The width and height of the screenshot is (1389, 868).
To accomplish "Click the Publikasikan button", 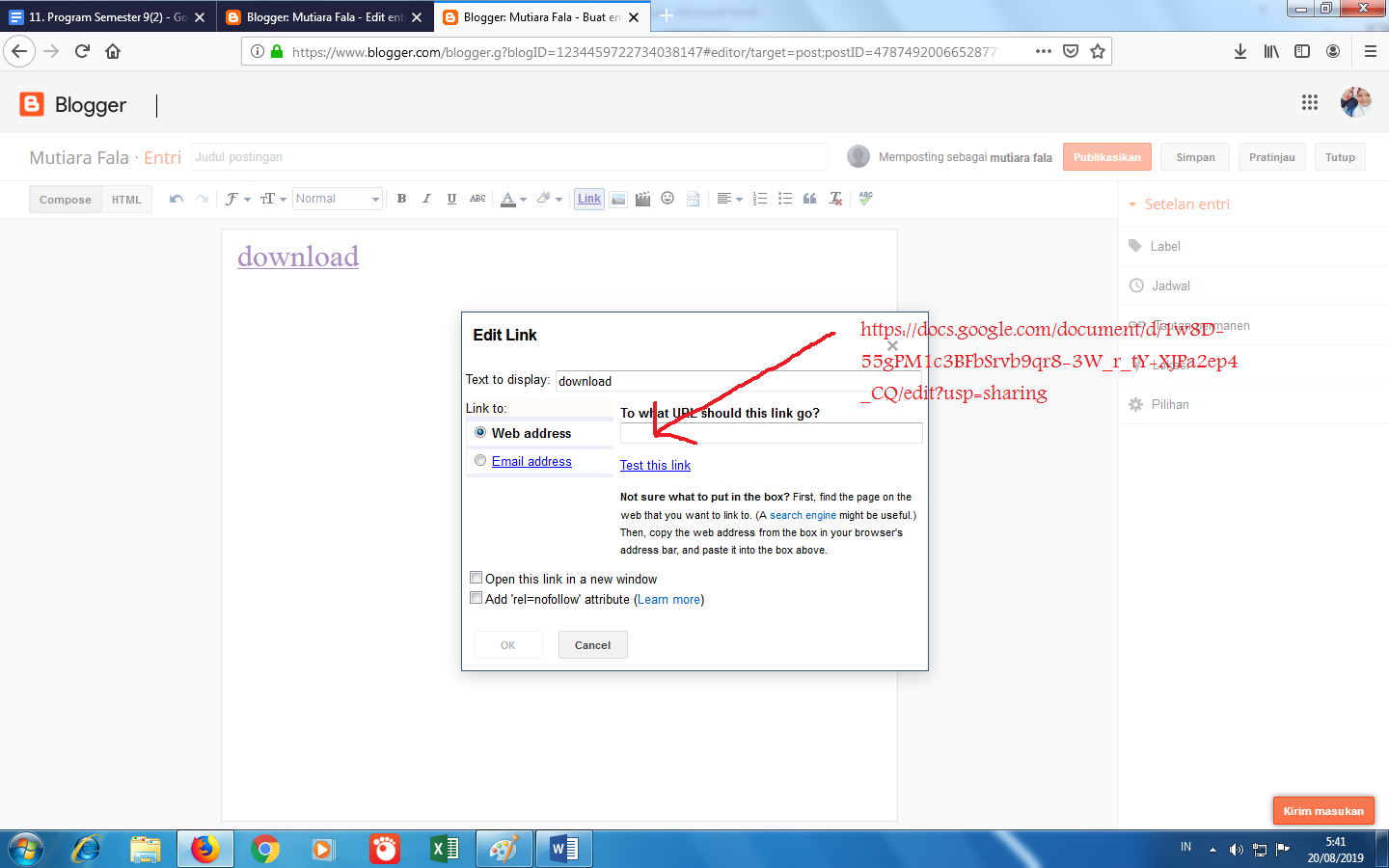I will pos(1106,155).
